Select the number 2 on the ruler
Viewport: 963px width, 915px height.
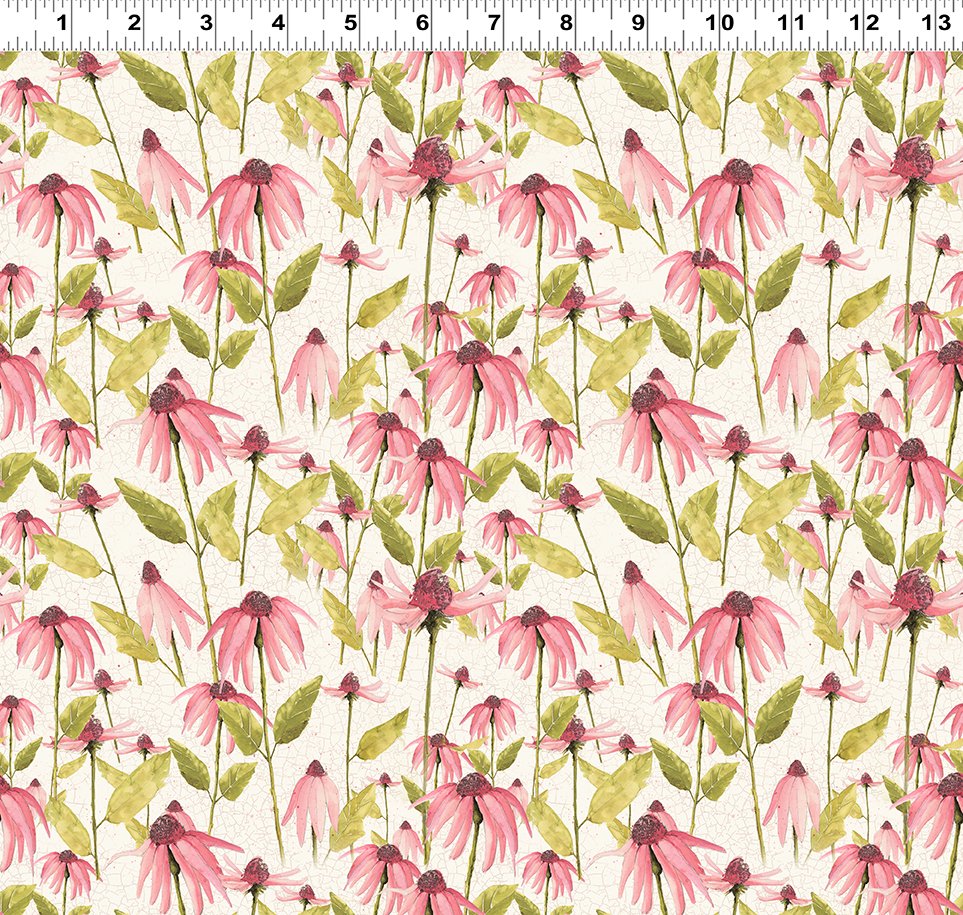[x=134, y=23]
